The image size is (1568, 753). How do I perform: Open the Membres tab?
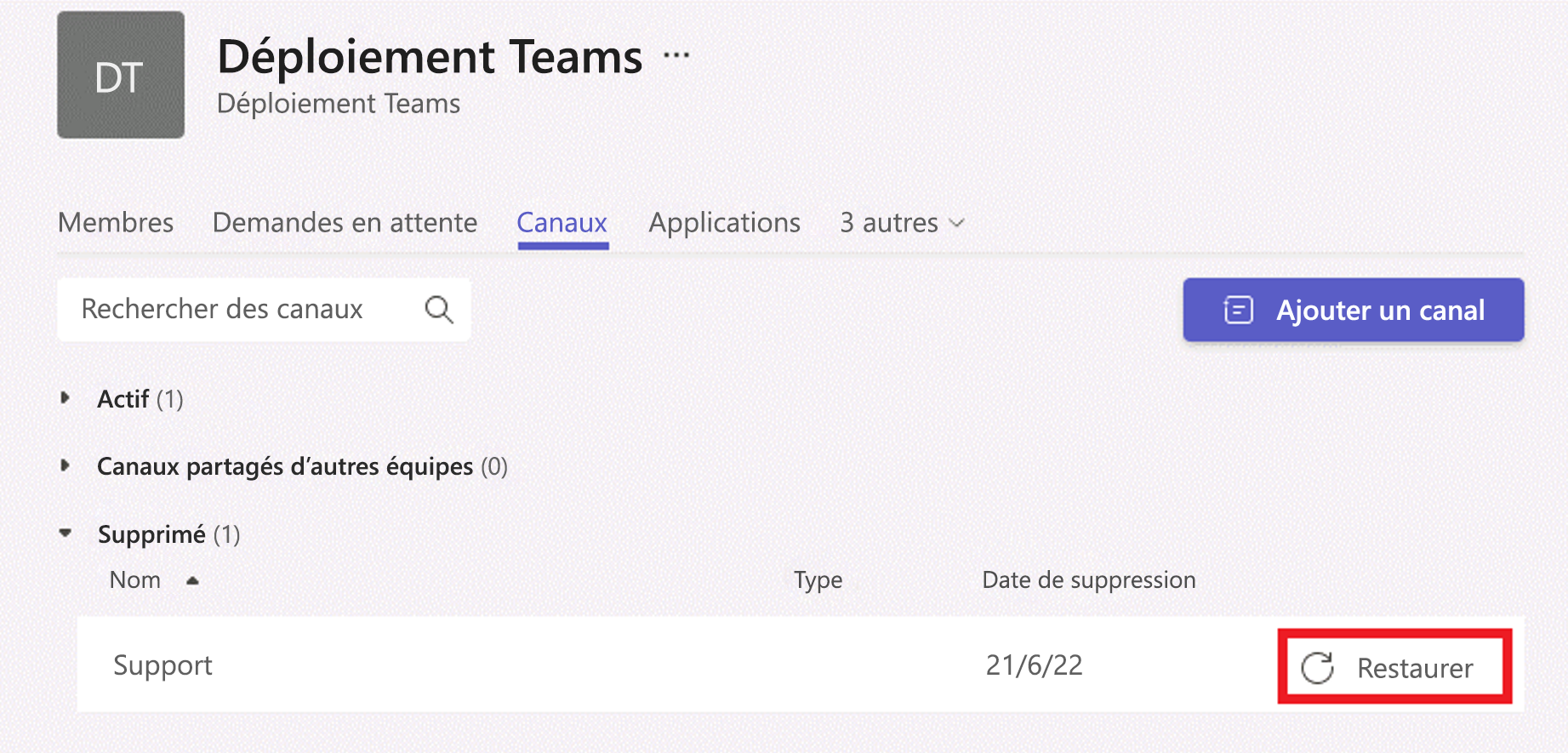point(116,223)
